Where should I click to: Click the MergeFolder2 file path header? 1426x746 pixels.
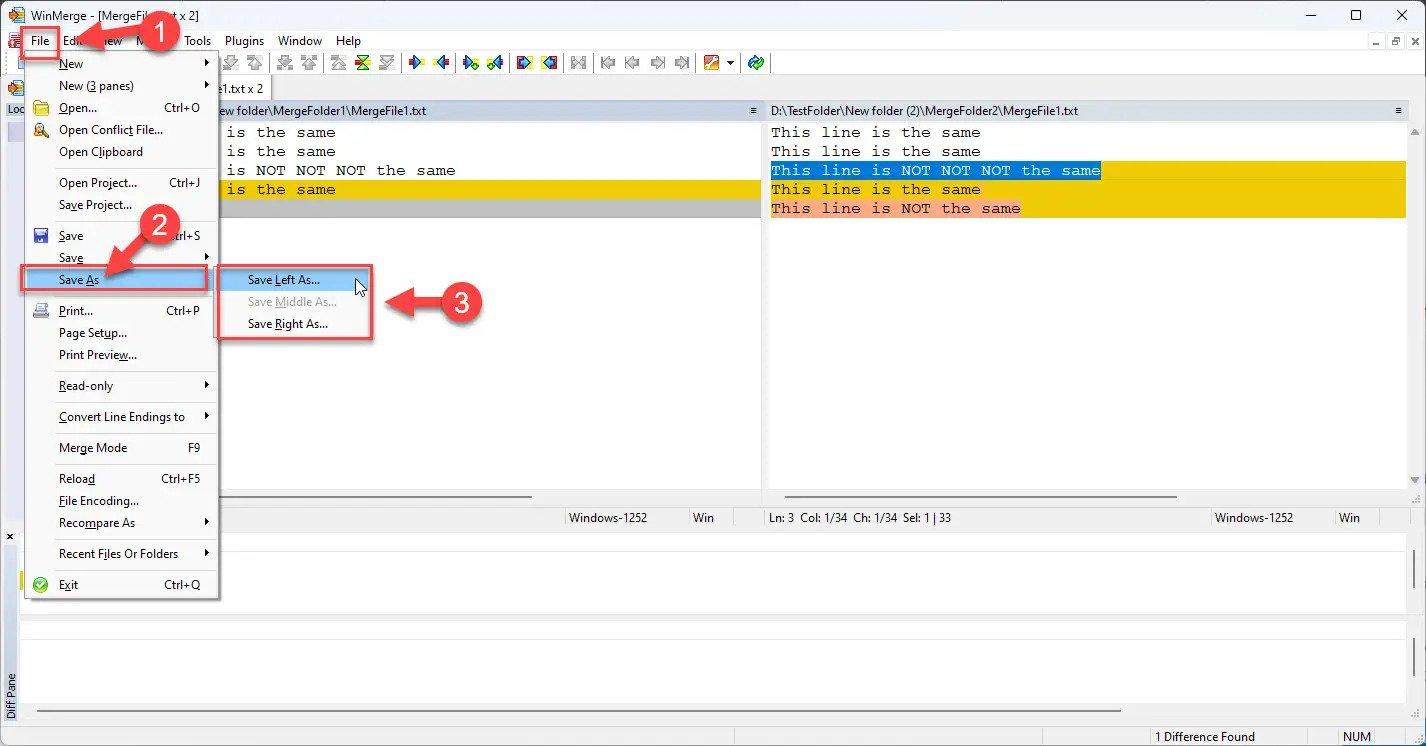click(x=924, y=111)
